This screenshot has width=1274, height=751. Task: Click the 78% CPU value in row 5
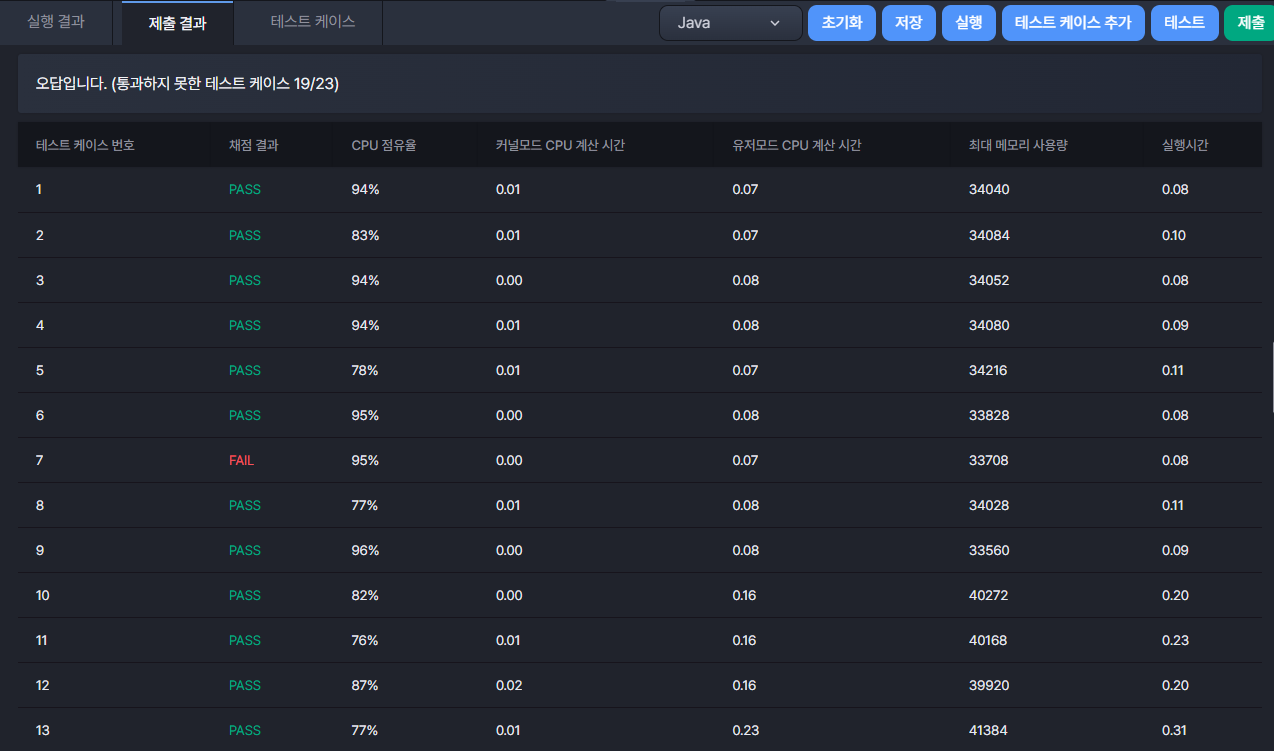[x=365, y=370]
